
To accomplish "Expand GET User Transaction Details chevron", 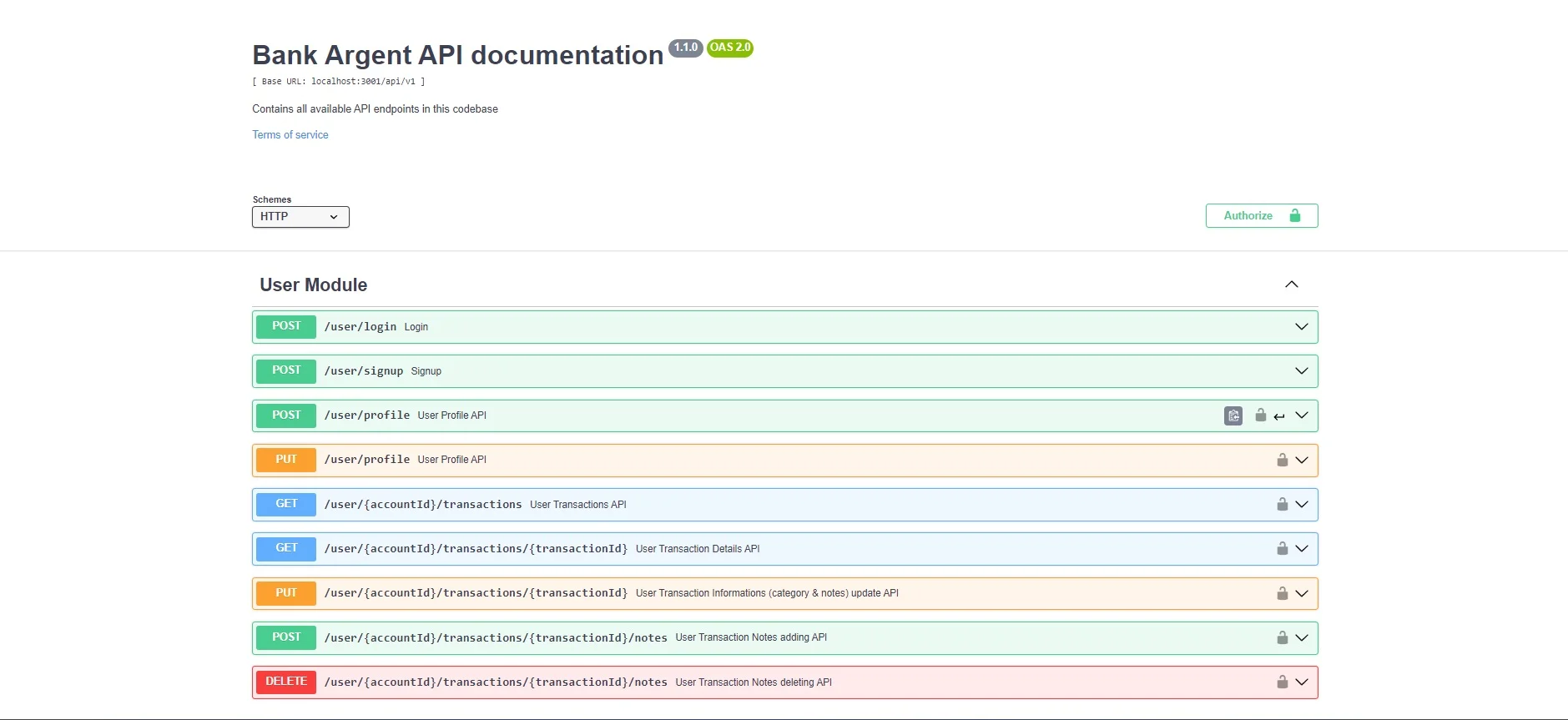I will pos(1302,548).
